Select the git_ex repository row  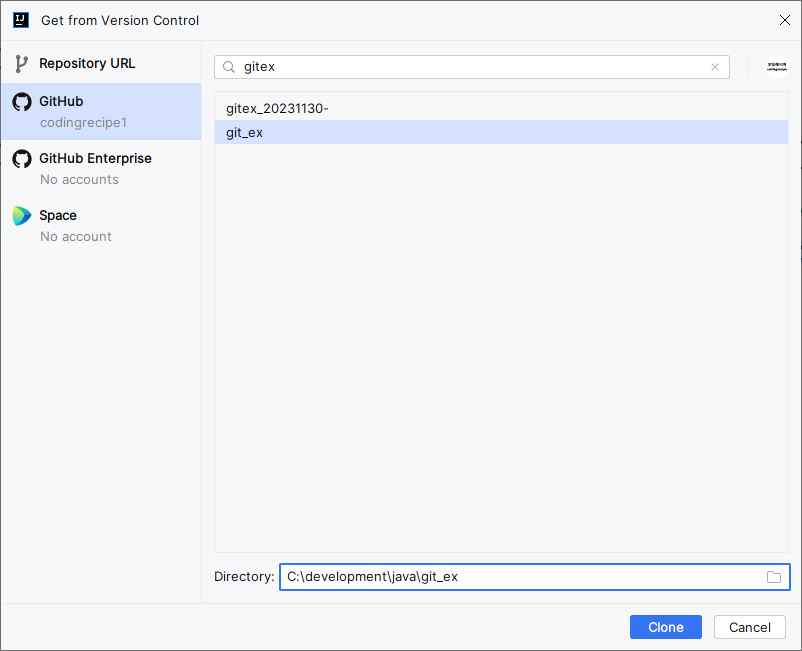[501, 132]
